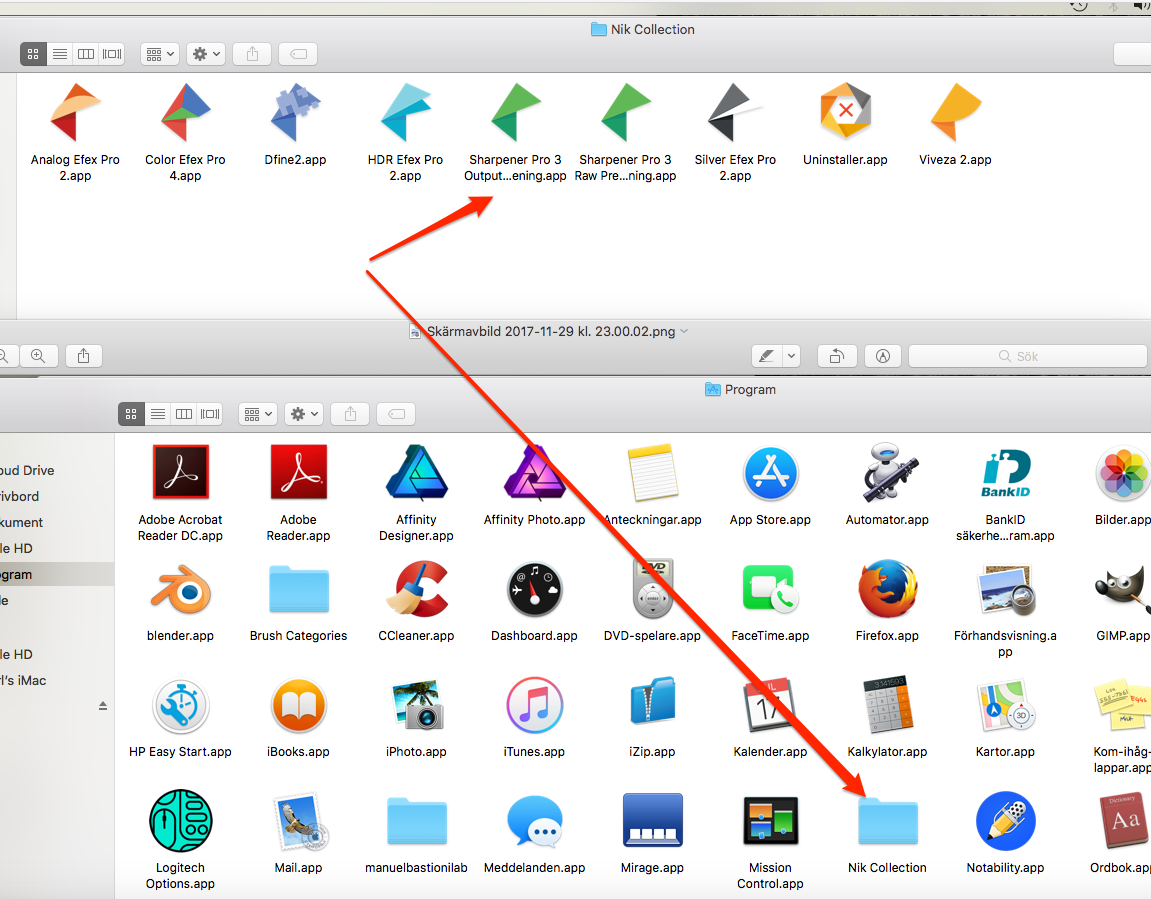1151x899 pixels.
Task: Select Sharpener Pro 3 Output Sharpening app
Action: [x=515, y=113]
